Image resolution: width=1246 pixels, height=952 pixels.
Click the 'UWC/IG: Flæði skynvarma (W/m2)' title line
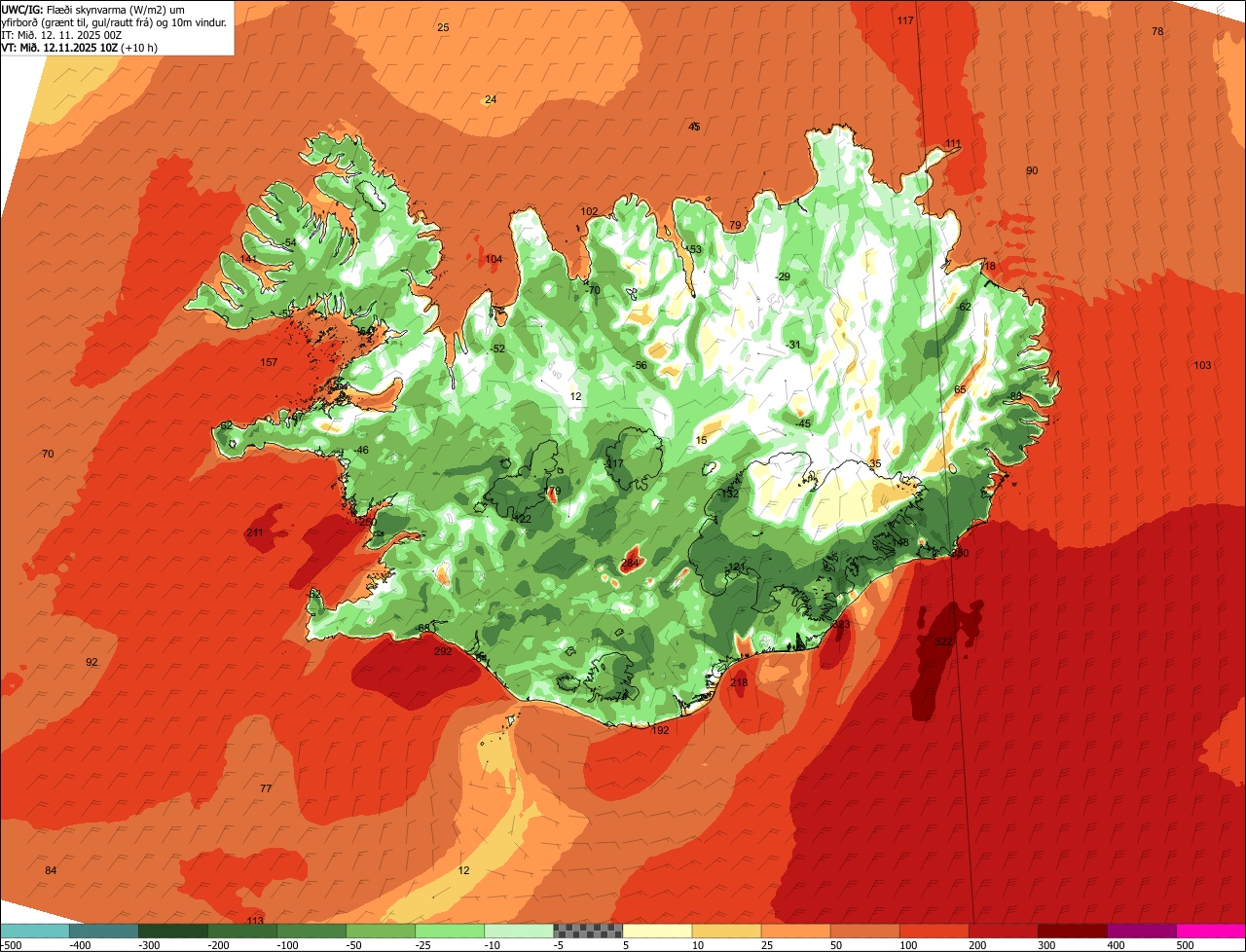tap(93, 9)
